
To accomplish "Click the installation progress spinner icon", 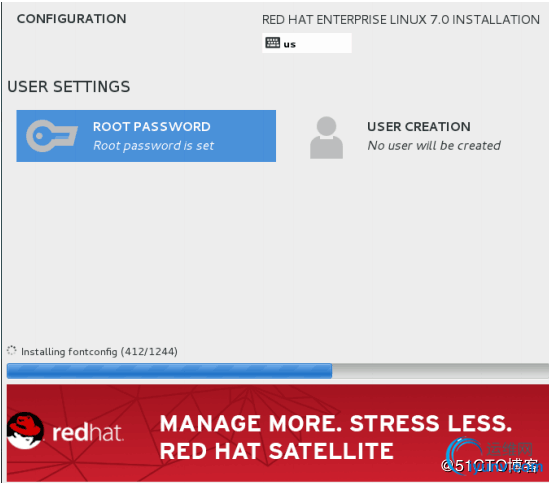I will pos(12,350).
